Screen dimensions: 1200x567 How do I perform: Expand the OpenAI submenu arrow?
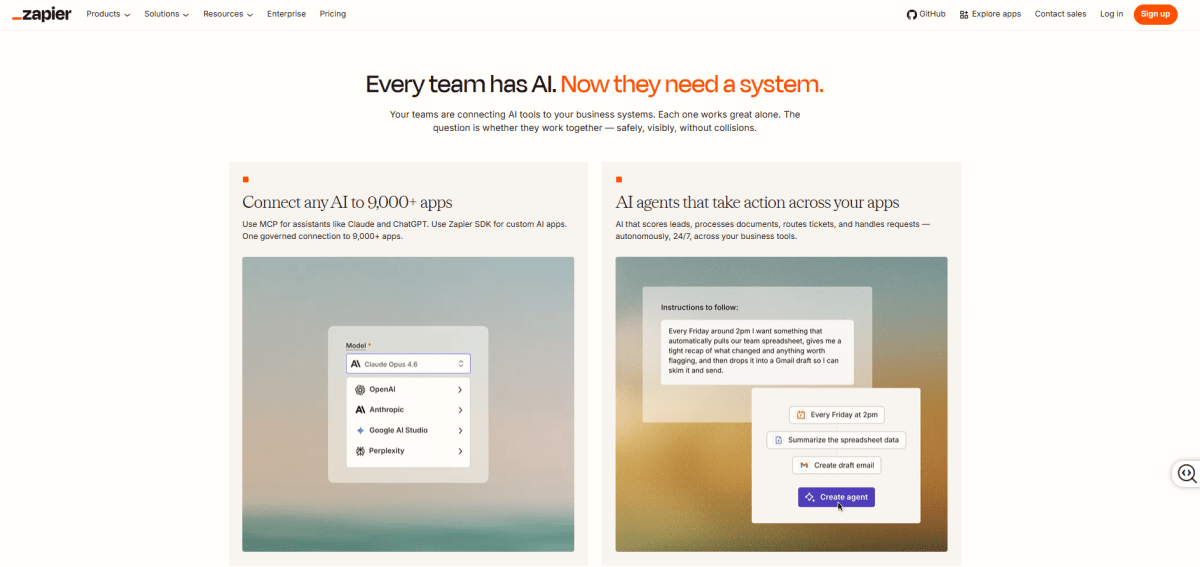(460, 389)
